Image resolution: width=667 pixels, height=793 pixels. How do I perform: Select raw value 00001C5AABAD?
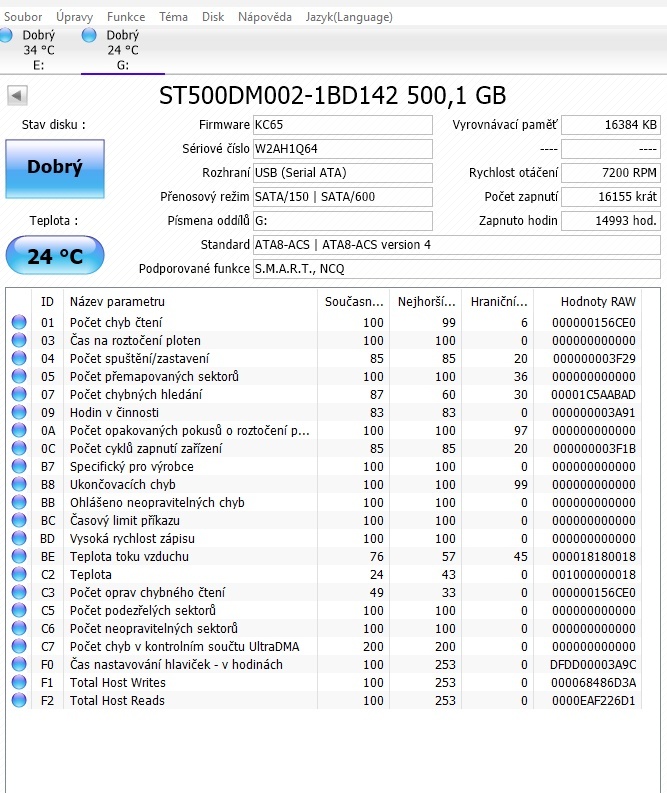point(593,394)
